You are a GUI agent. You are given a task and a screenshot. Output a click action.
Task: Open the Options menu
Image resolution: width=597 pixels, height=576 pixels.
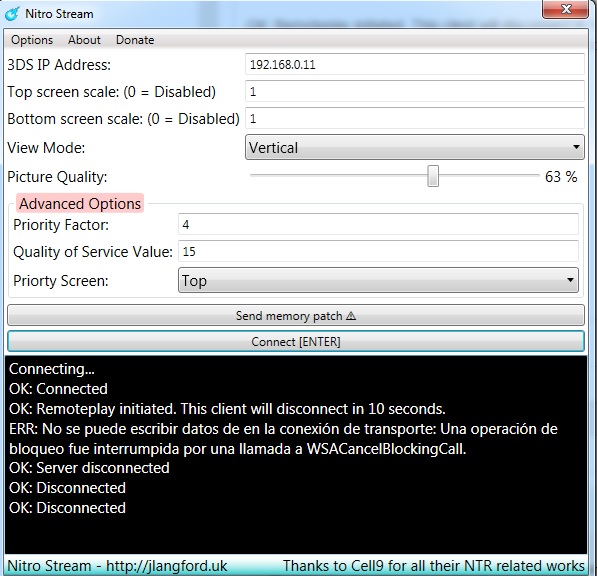(32, 40)
